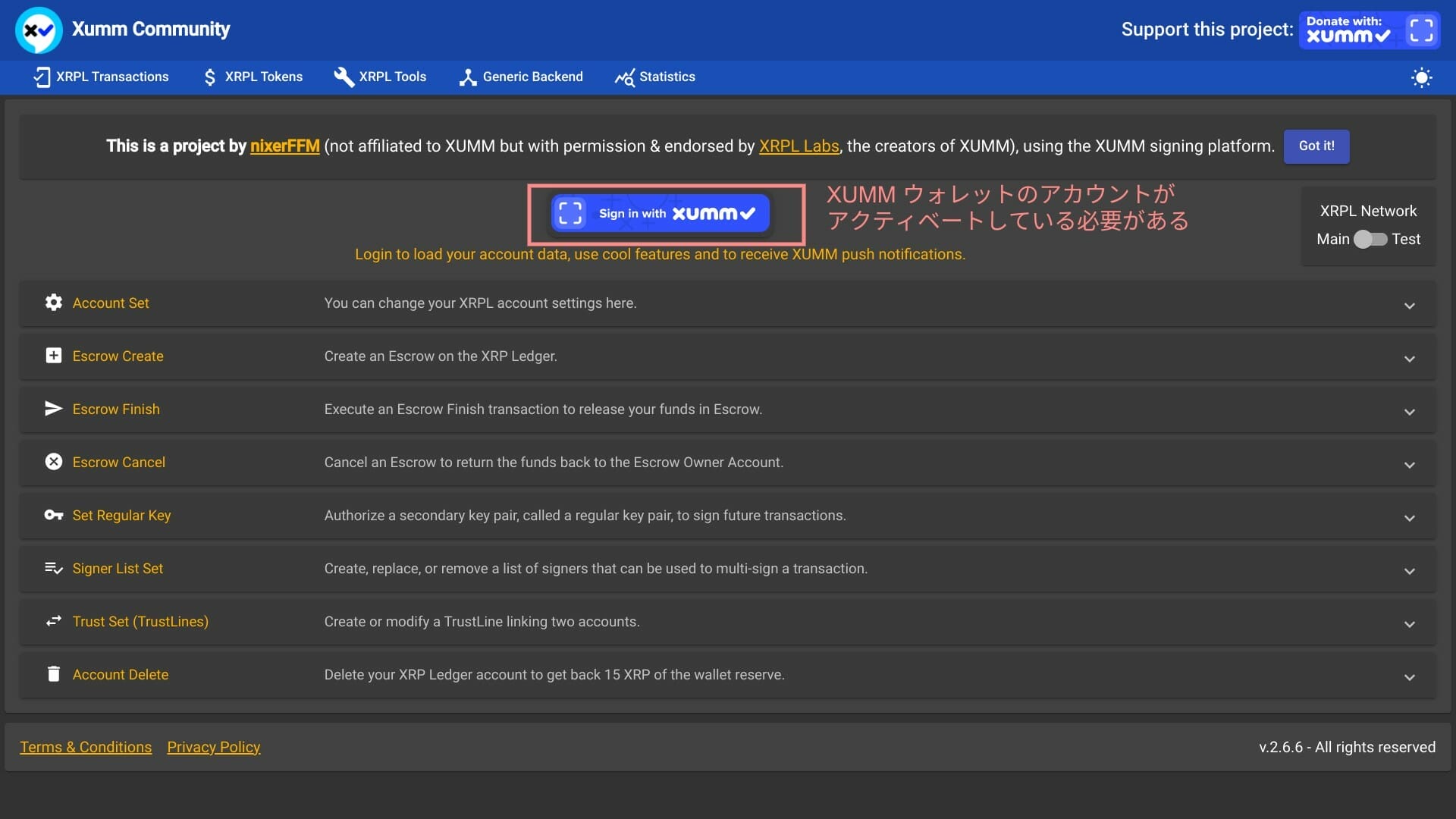This screenshot has width=1456, height=819.
Task: Click the cancel X icon beside Escrow Cancel
Action: pos(53,462)
